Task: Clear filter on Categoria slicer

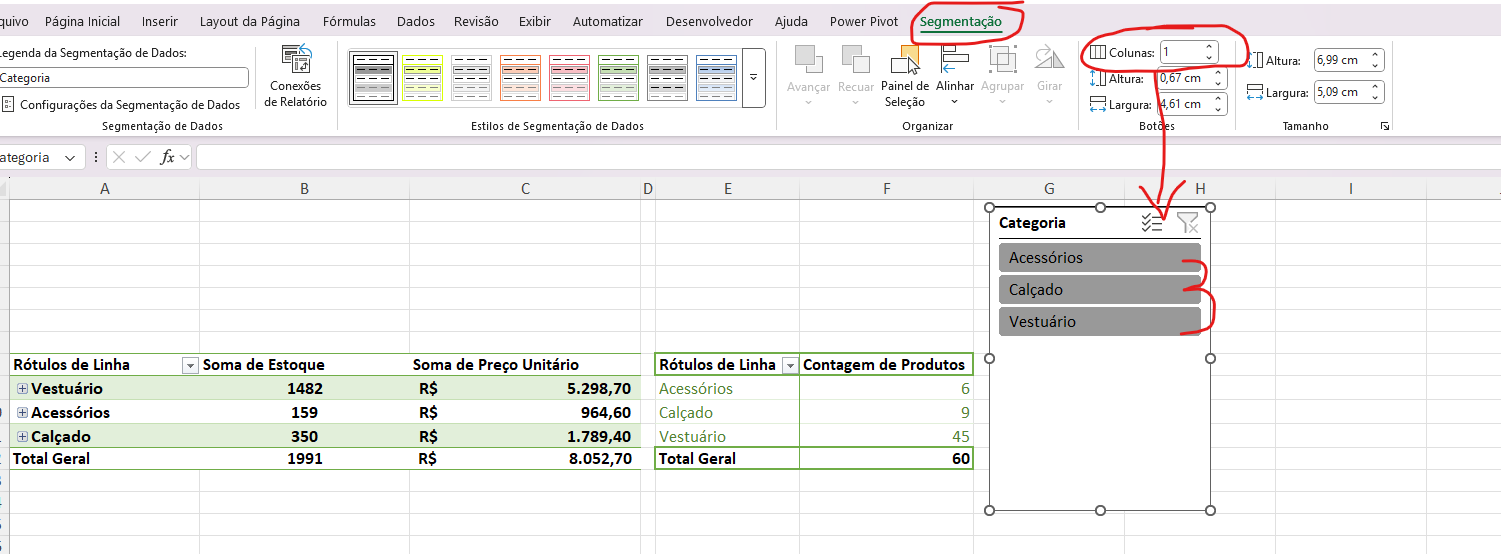Action: point(1187,223)
